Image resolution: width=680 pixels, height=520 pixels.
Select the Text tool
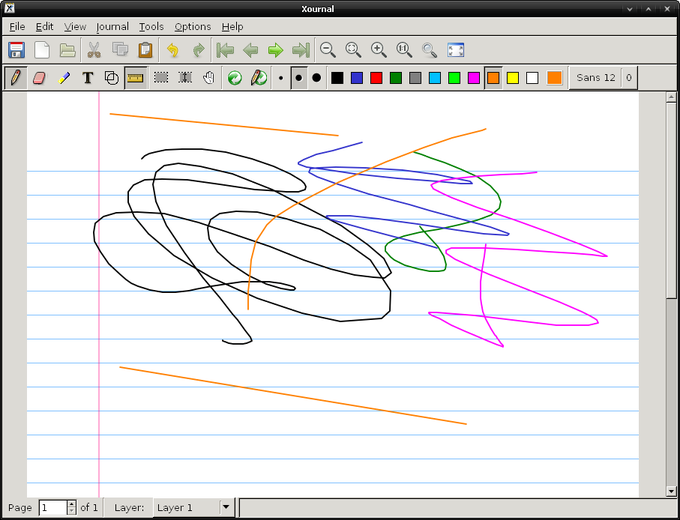click(x=88, y=78)
